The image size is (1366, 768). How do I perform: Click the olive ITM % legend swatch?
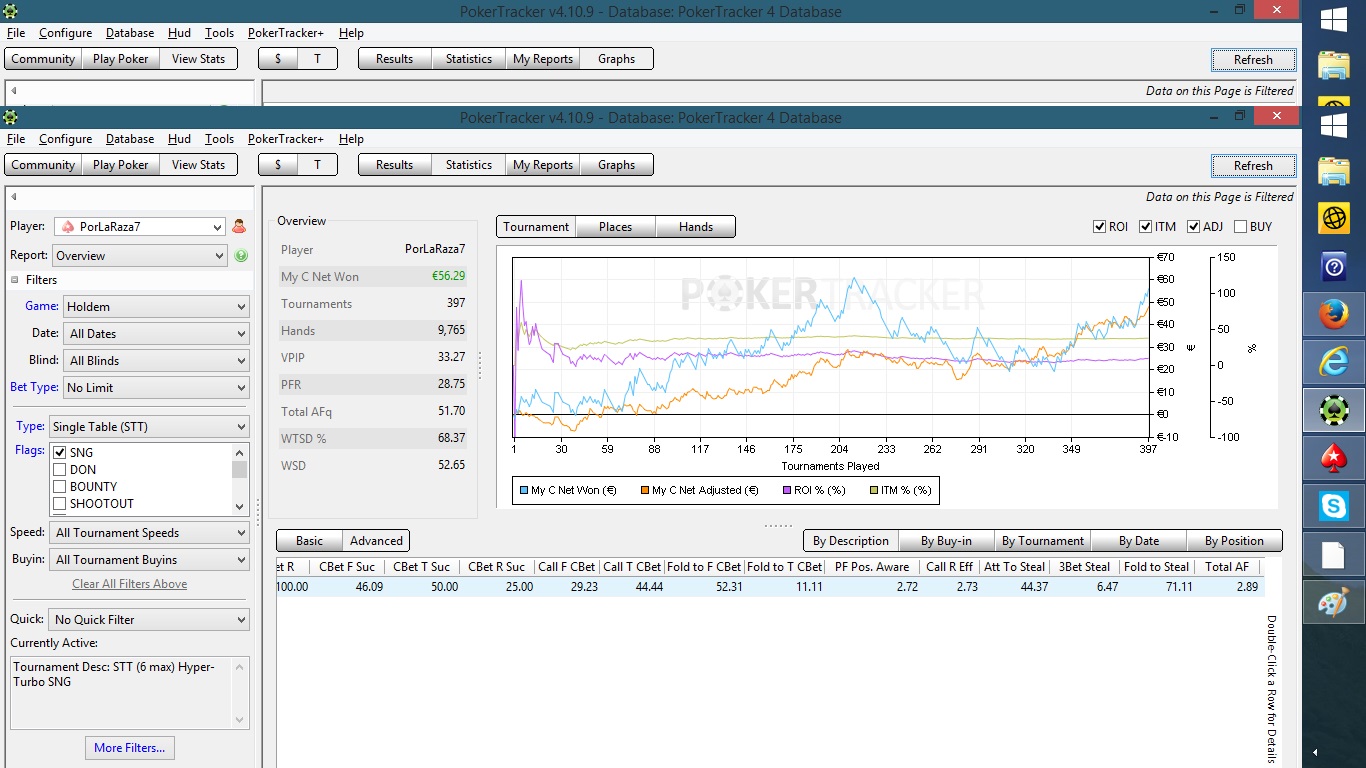point(873,491)
